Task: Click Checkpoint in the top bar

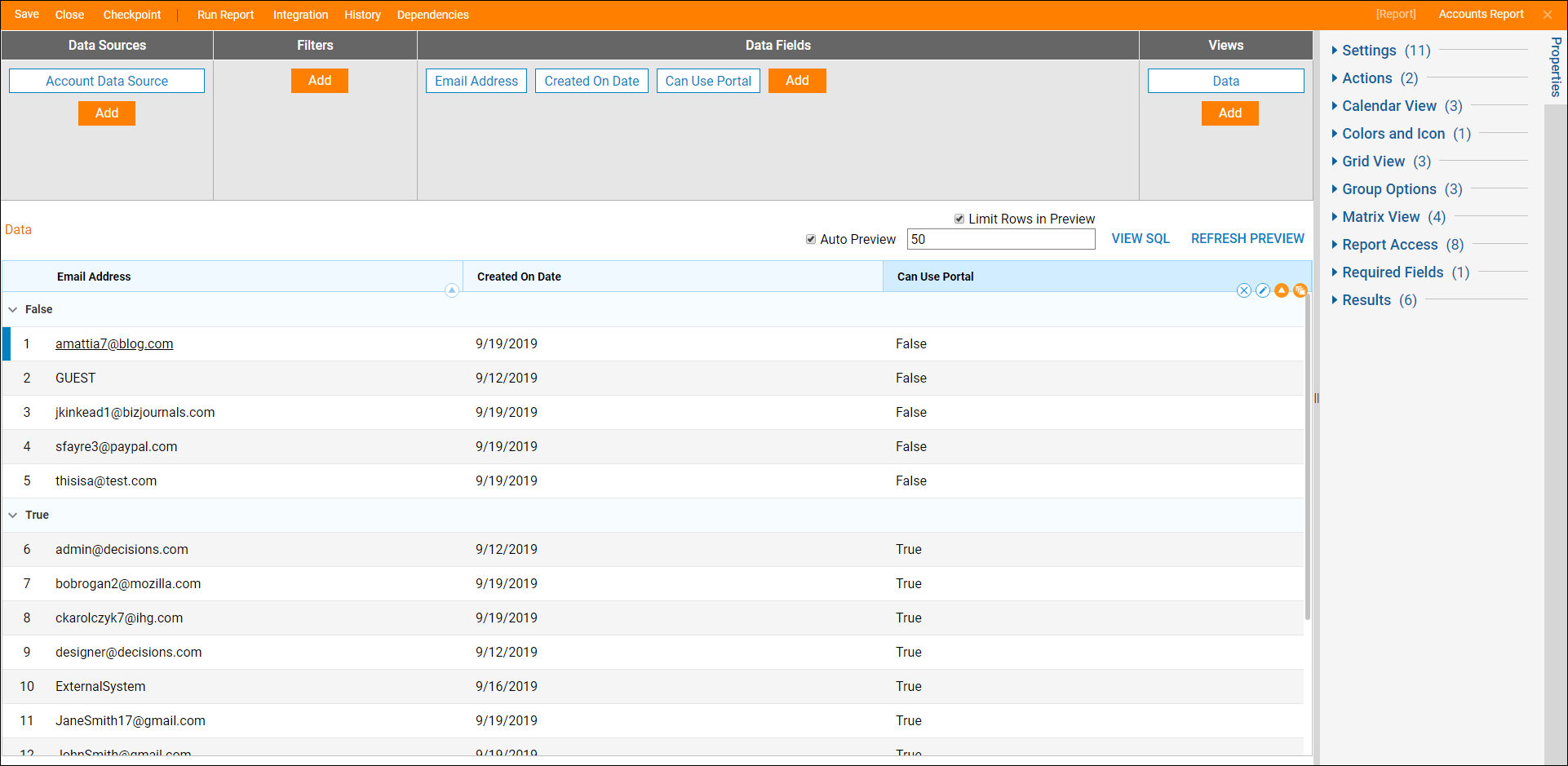Action: [x=132, y=15]
